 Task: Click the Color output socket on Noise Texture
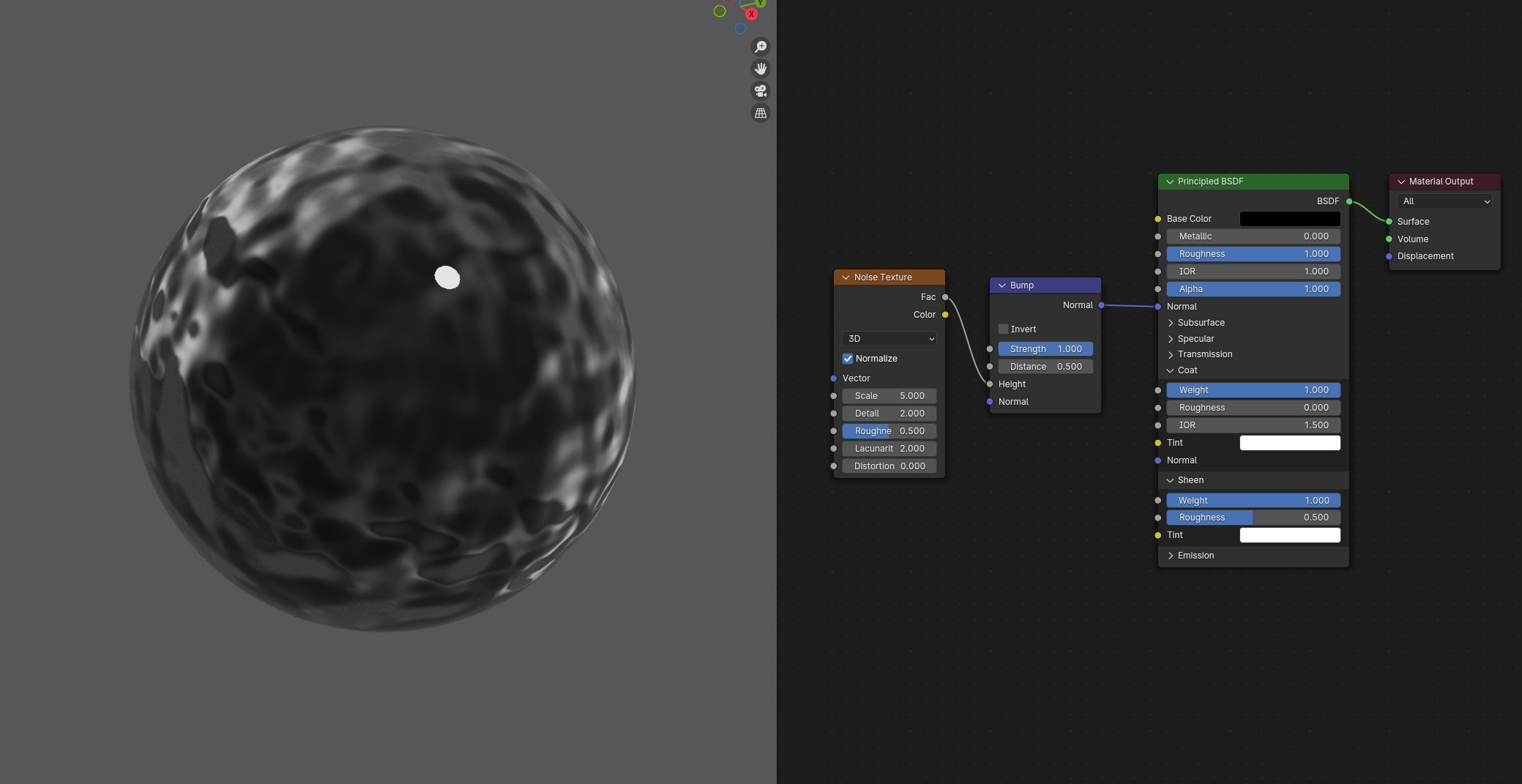point(945,315)
